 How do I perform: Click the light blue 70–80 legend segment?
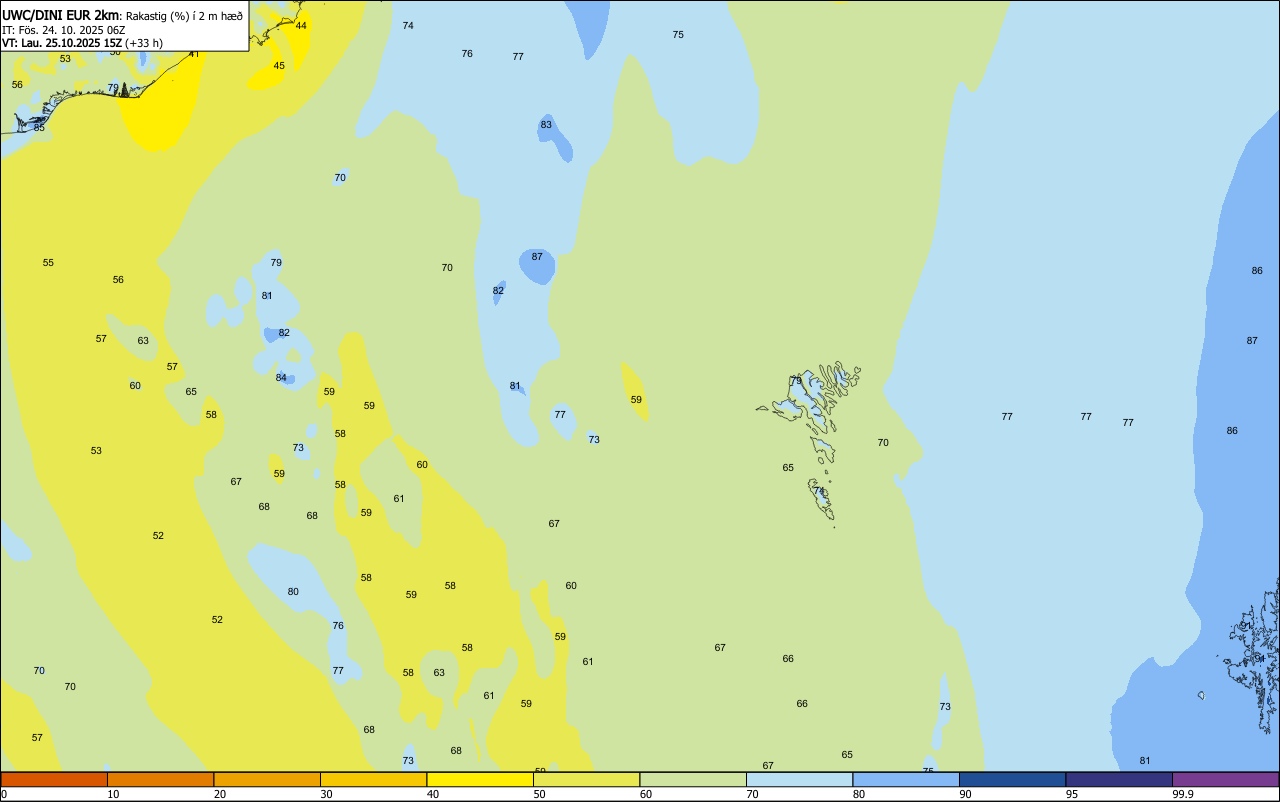799,779
